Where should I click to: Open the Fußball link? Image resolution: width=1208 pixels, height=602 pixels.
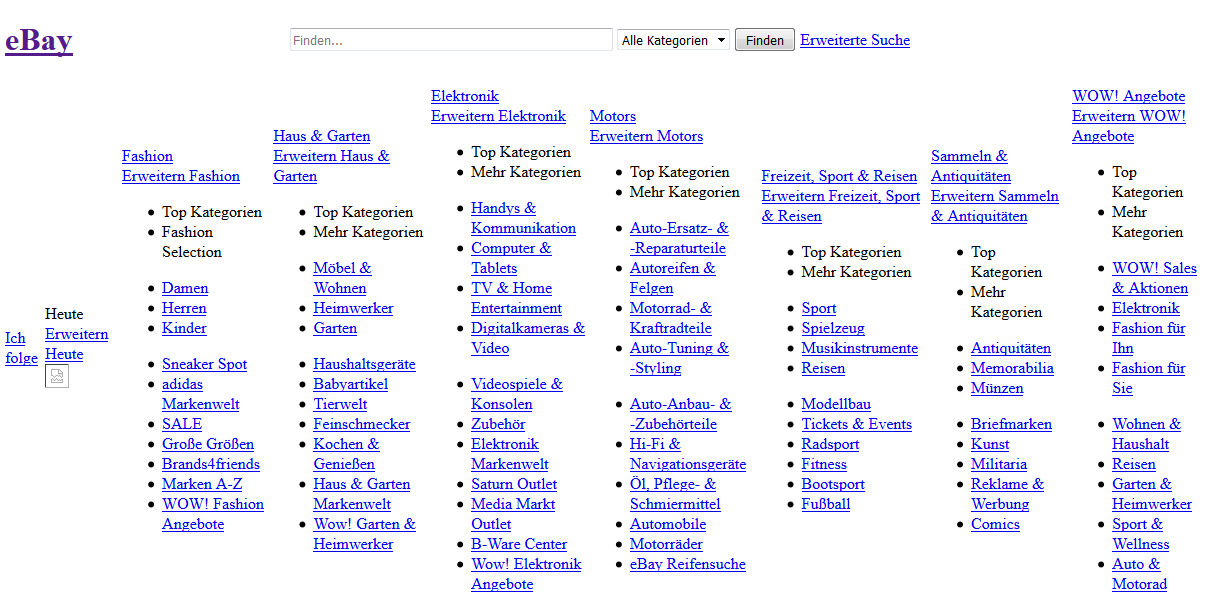pos(825,504)
